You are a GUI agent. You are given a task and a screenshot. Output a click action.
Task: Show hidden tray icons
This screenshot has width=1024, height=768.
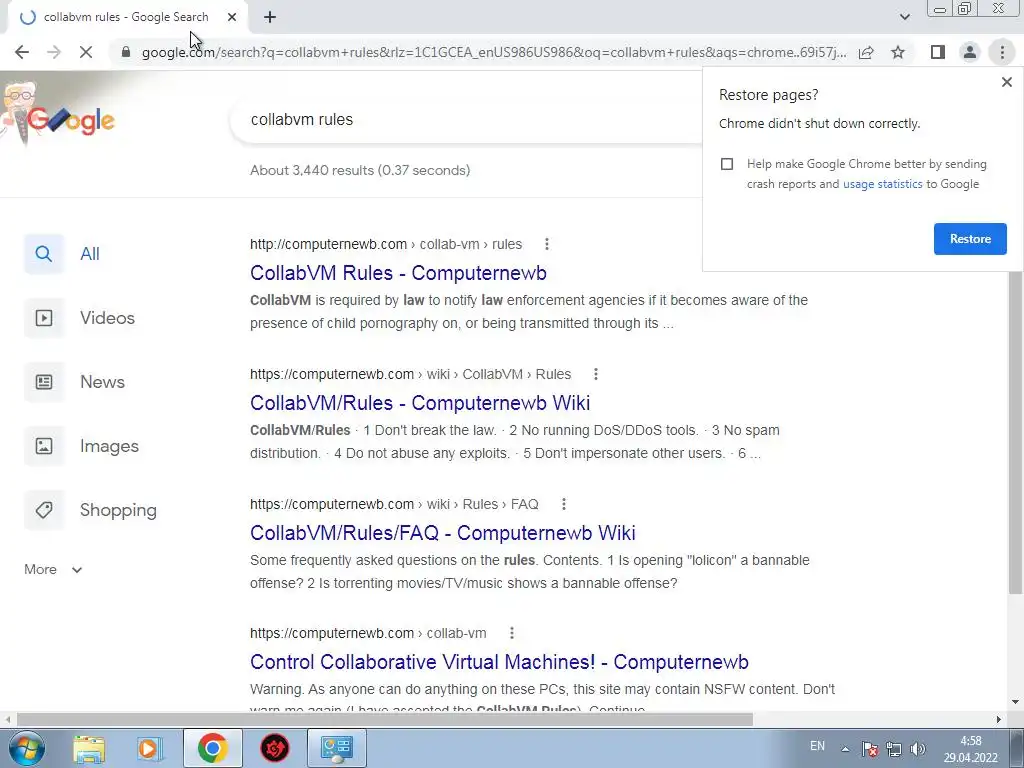click(x=845, y=749)
